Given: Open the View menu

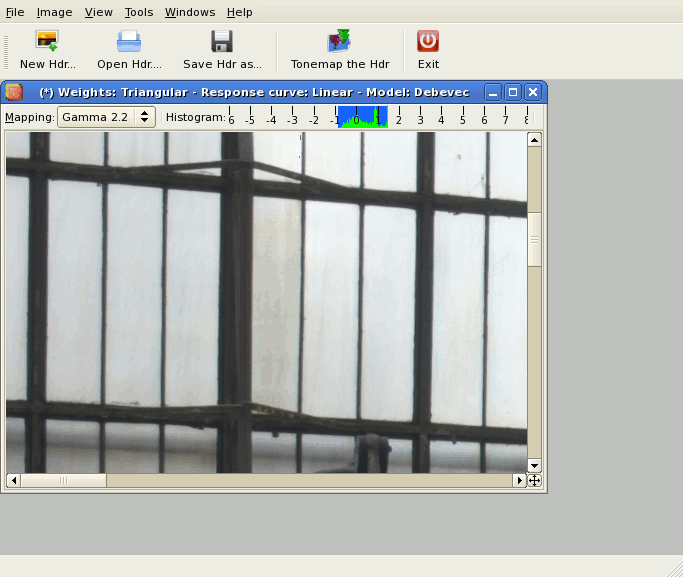Looking at the screenshot, I should (99, 12).
